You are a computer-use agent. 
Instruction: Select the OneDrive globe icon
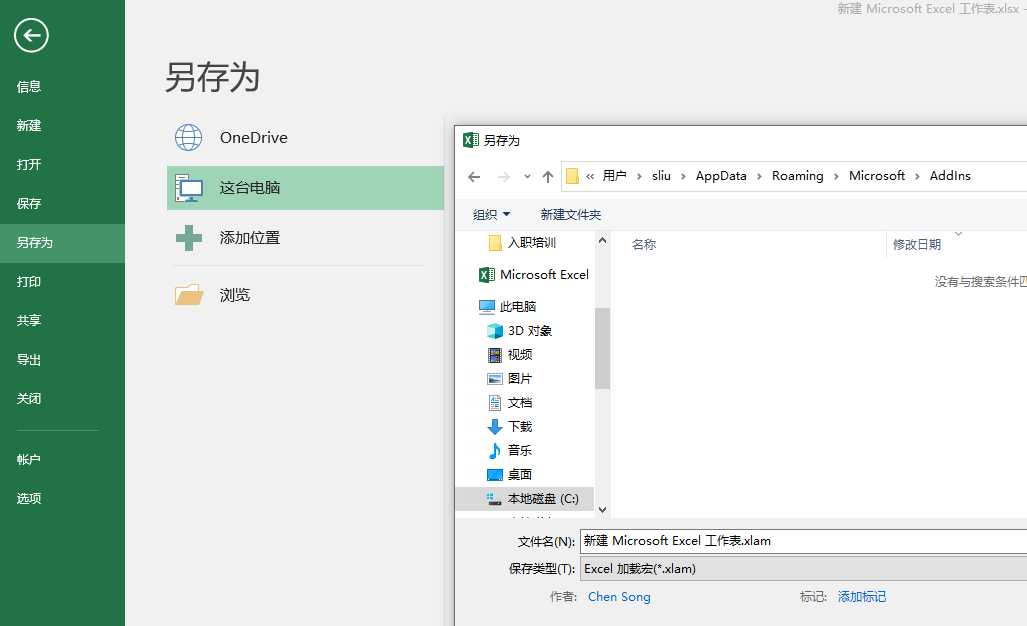pyautogui.click(x=189, y=138)
